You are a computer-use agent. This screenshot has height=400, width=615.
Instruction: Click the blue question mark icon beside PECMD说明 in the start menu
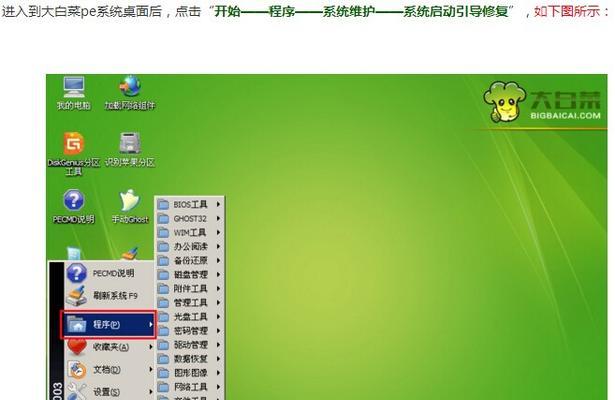coord(76,273)
